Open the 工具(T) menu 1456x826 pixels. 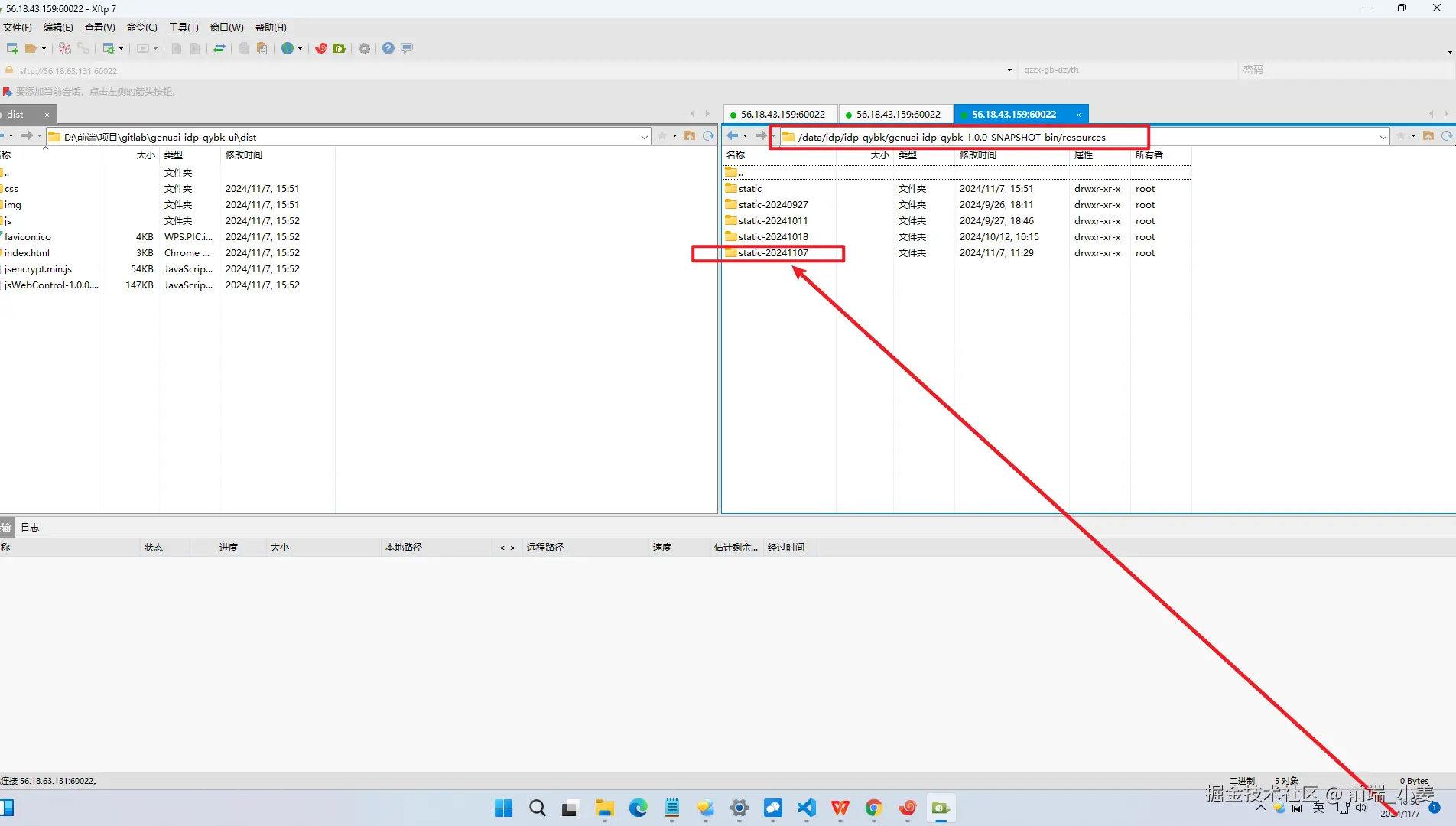(x=184, y=28)
